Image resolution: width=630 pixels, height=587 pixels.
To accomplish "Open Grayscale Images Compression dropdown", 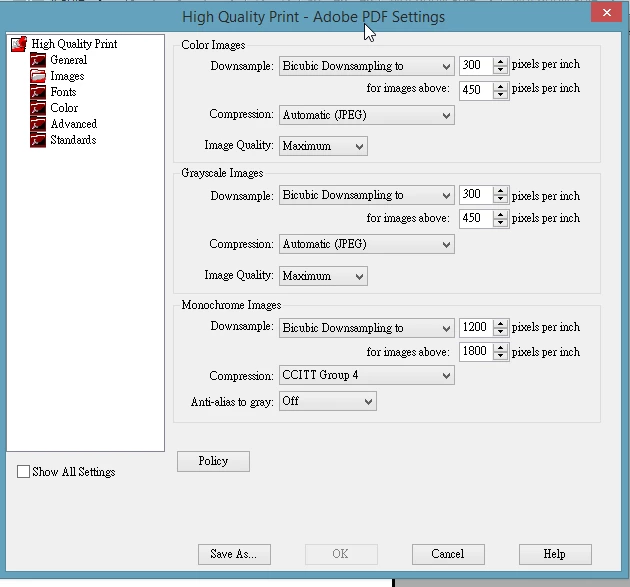I will [x=366, y=244].
